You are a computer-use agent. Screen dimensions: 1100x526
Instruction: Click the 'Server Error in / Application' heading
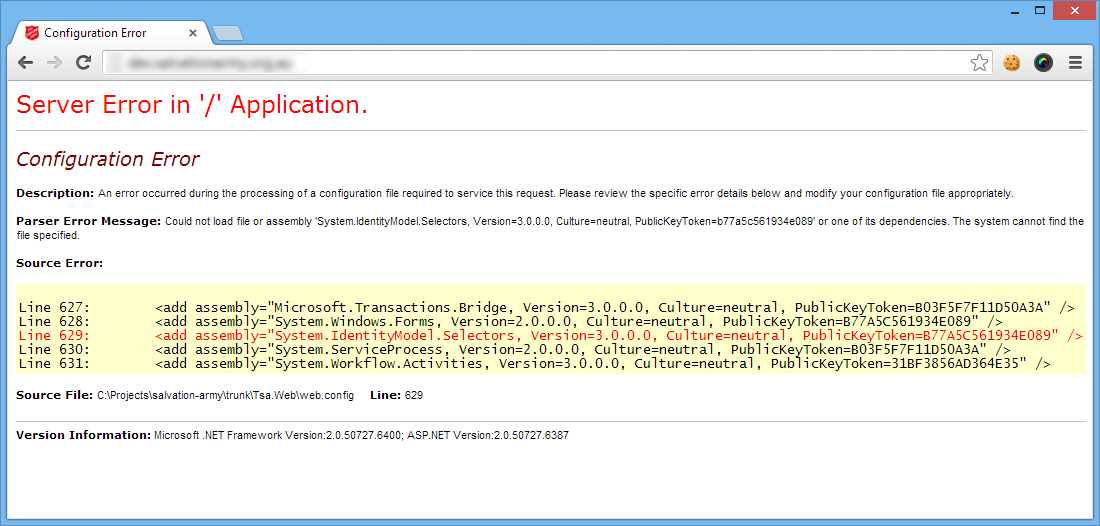[x=192, y=104]
